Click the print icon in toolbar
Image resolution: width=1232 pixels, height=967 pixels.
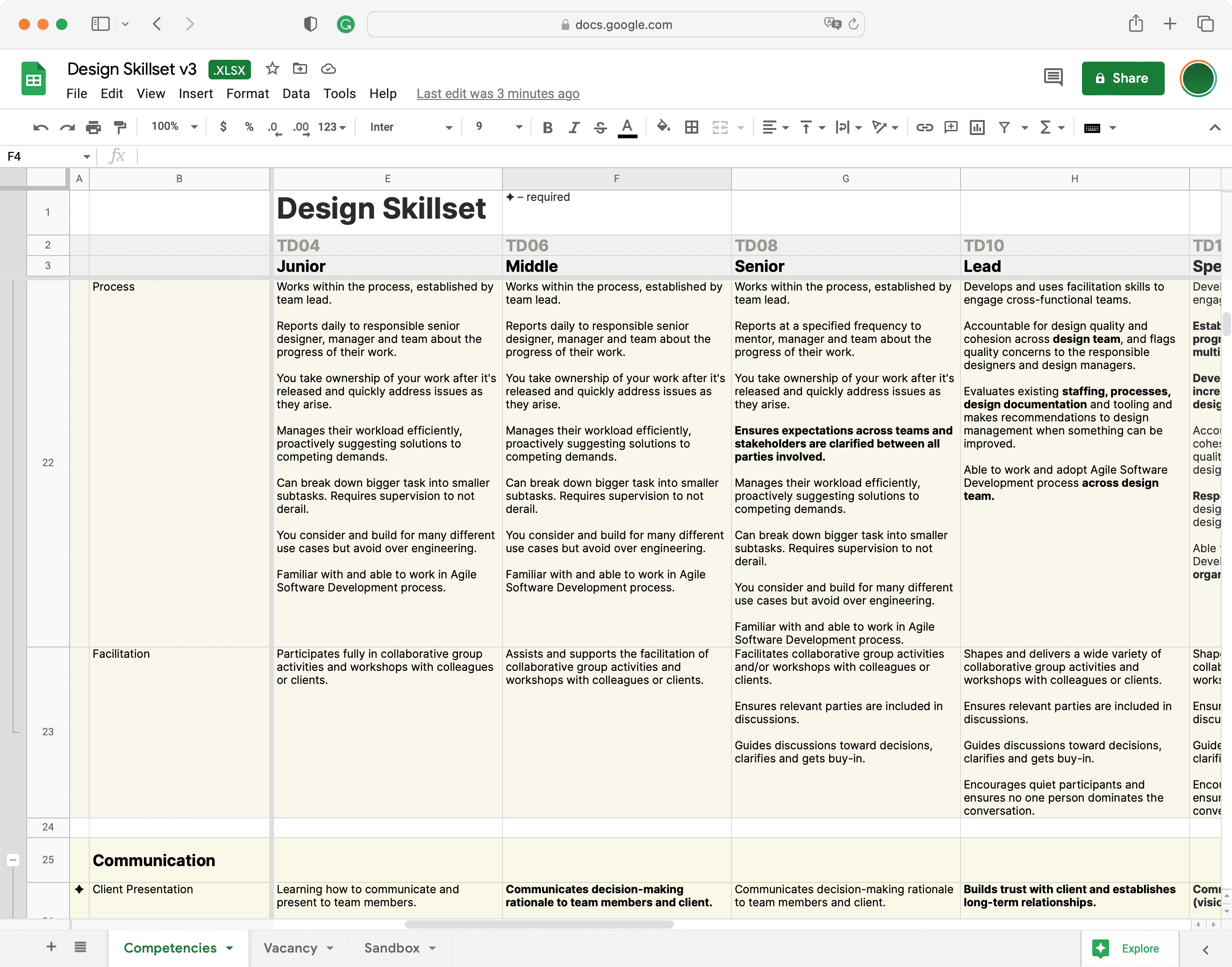pyautogui.click(x=93, y=128)
